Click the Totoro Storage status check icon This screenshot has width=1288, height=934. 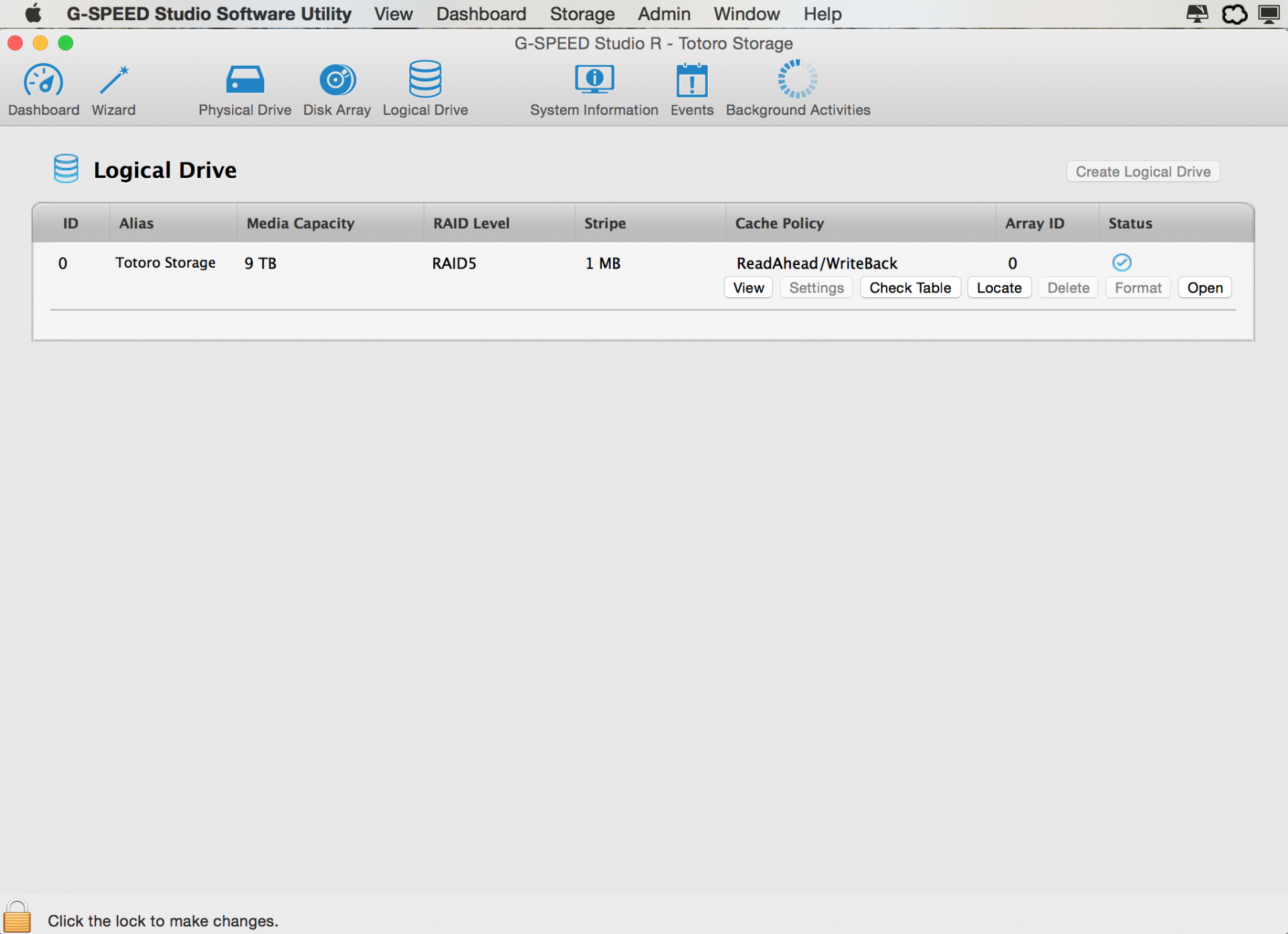(x=1122, y=262)
